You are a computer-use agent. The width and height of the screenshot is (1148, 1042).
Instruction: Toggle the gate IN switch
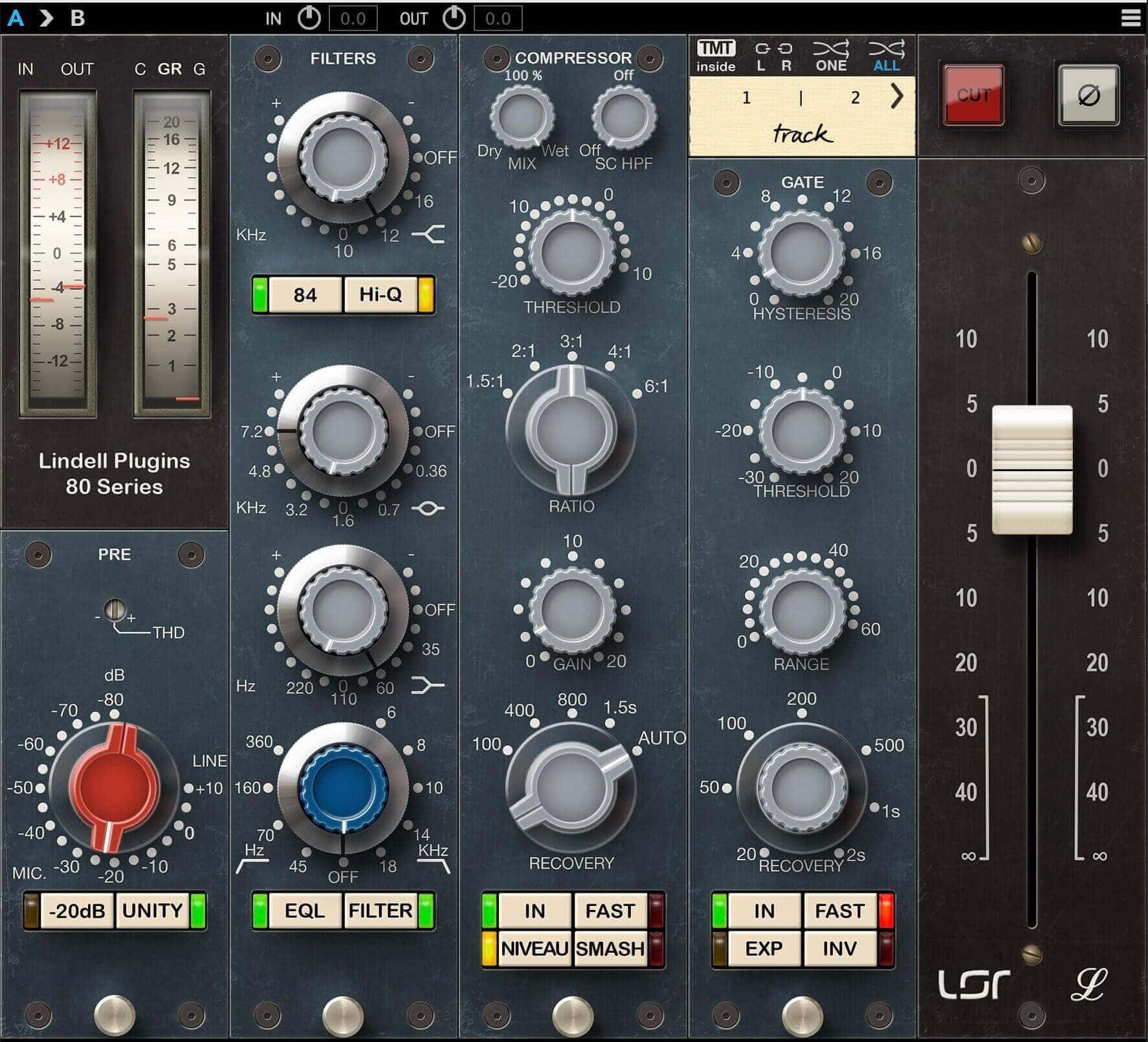764,911
